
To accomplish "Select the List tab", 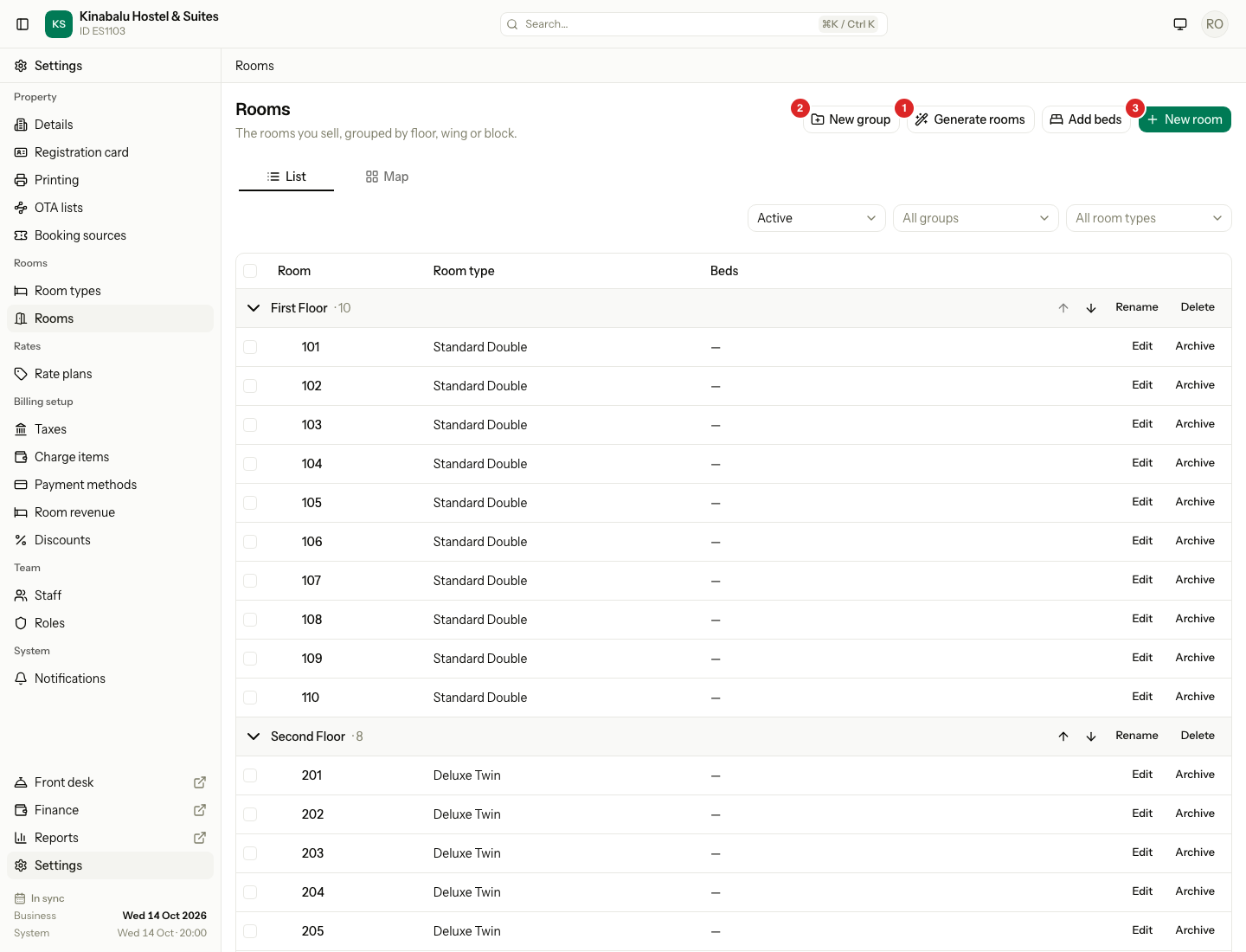I will coord(286,177).
